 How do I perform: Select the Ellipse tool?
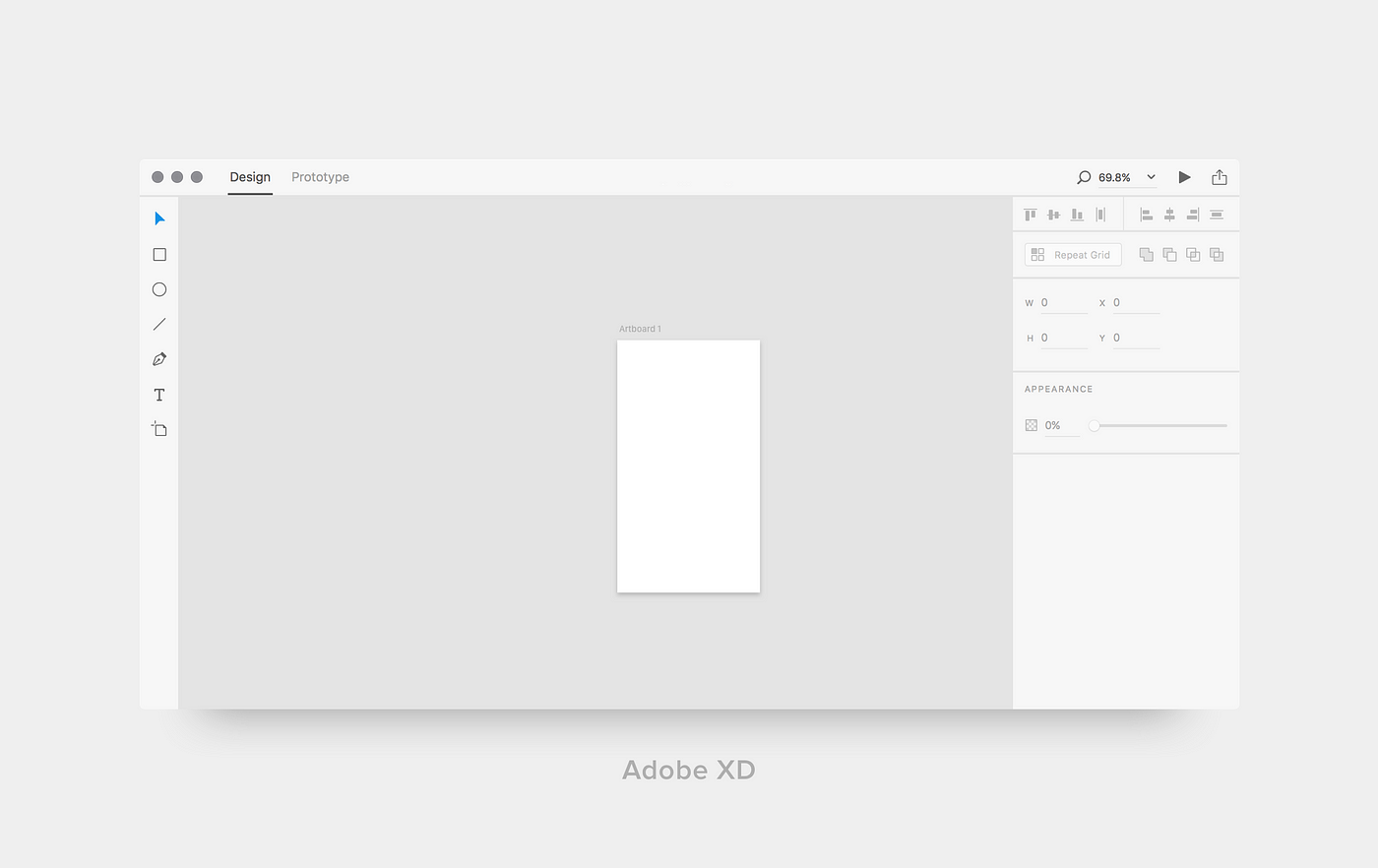click(x=159, y=289)
